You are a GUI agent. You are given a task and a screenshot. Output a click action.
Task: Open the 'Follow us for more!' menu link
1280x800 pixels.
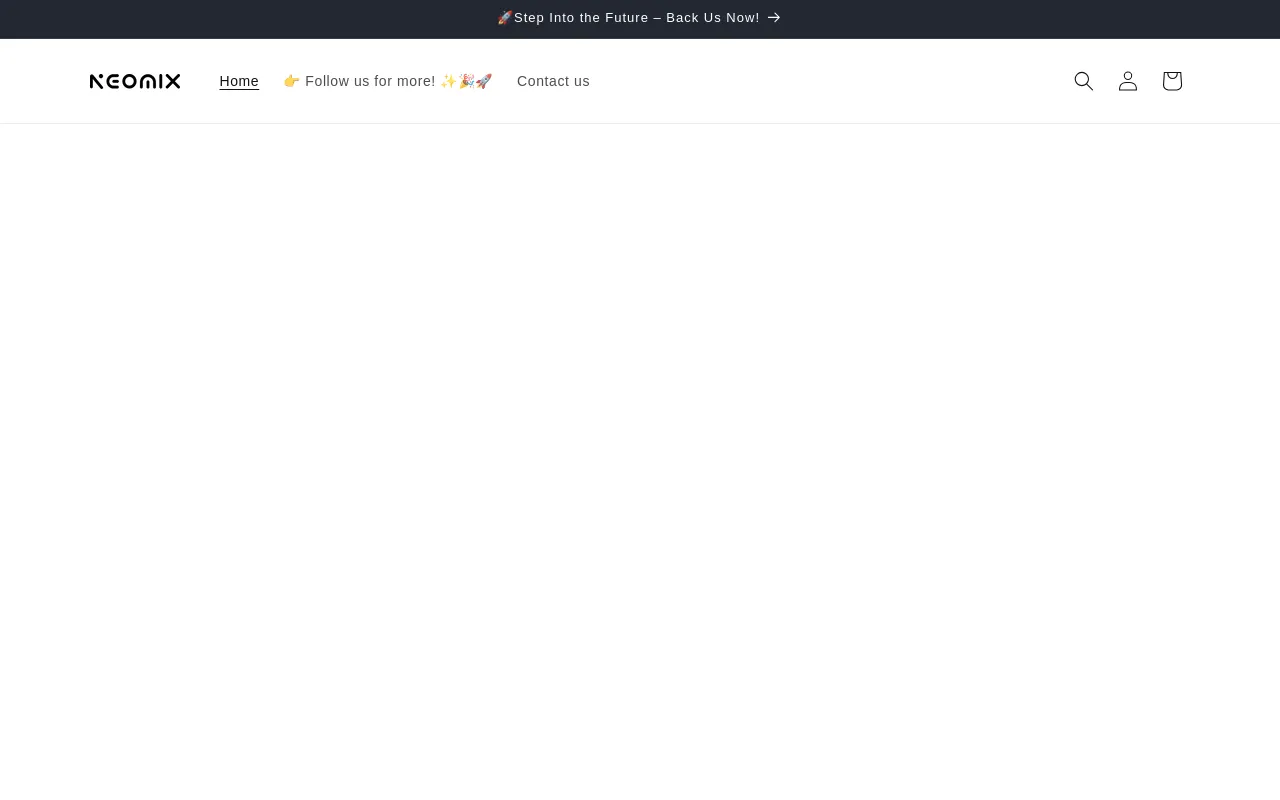(370, 81)
